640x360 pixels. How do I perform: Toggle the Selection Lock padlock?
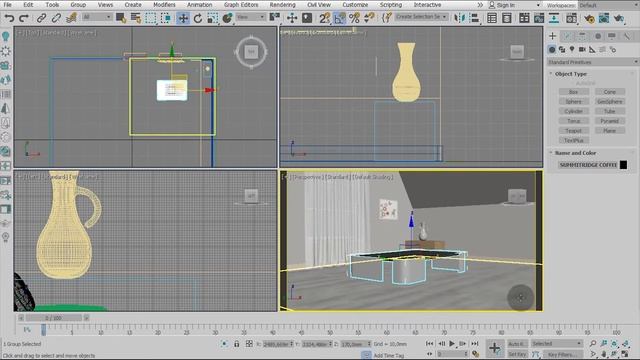click(x=237, y=344)
